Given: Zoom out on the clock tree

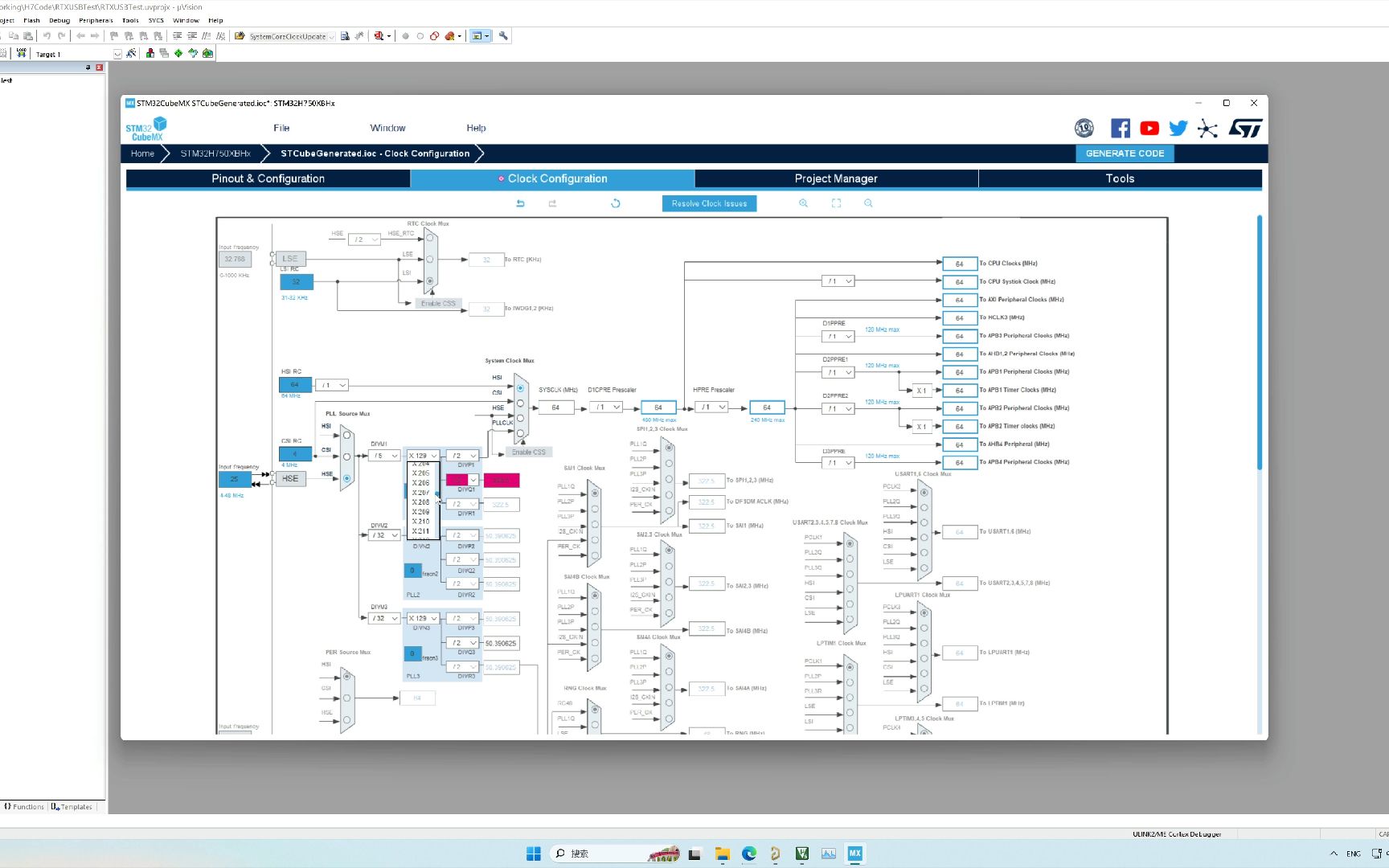Looking at the screenshot, I should point(868,203).
